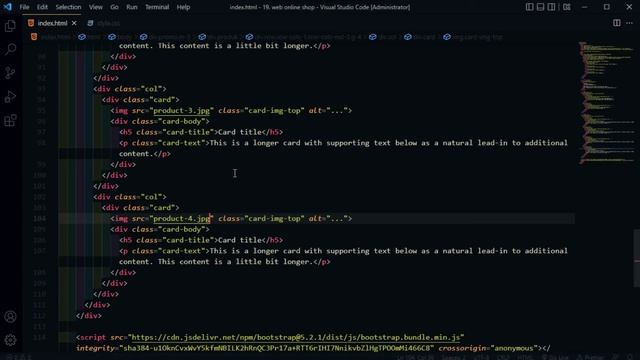The image size is (640, 360).
Task: Open the Manage gear menu
Action: 10,340
